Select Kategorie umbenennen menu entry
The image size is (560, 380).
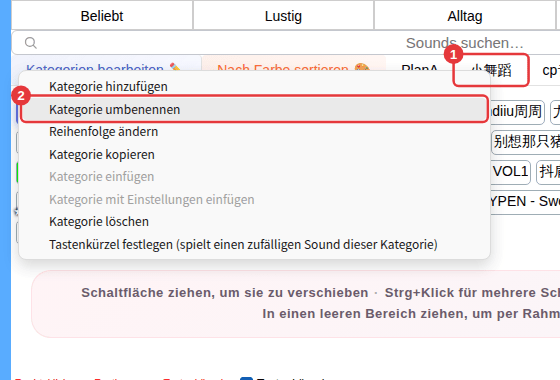tap(254, 109)
